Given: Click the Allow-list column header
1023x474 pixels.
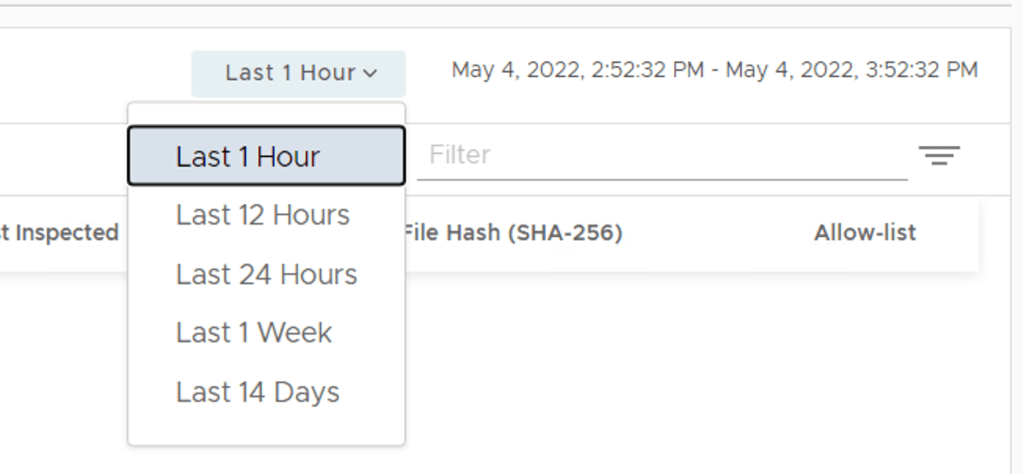Looking at the screenshot, I should [x=865, y=233].
